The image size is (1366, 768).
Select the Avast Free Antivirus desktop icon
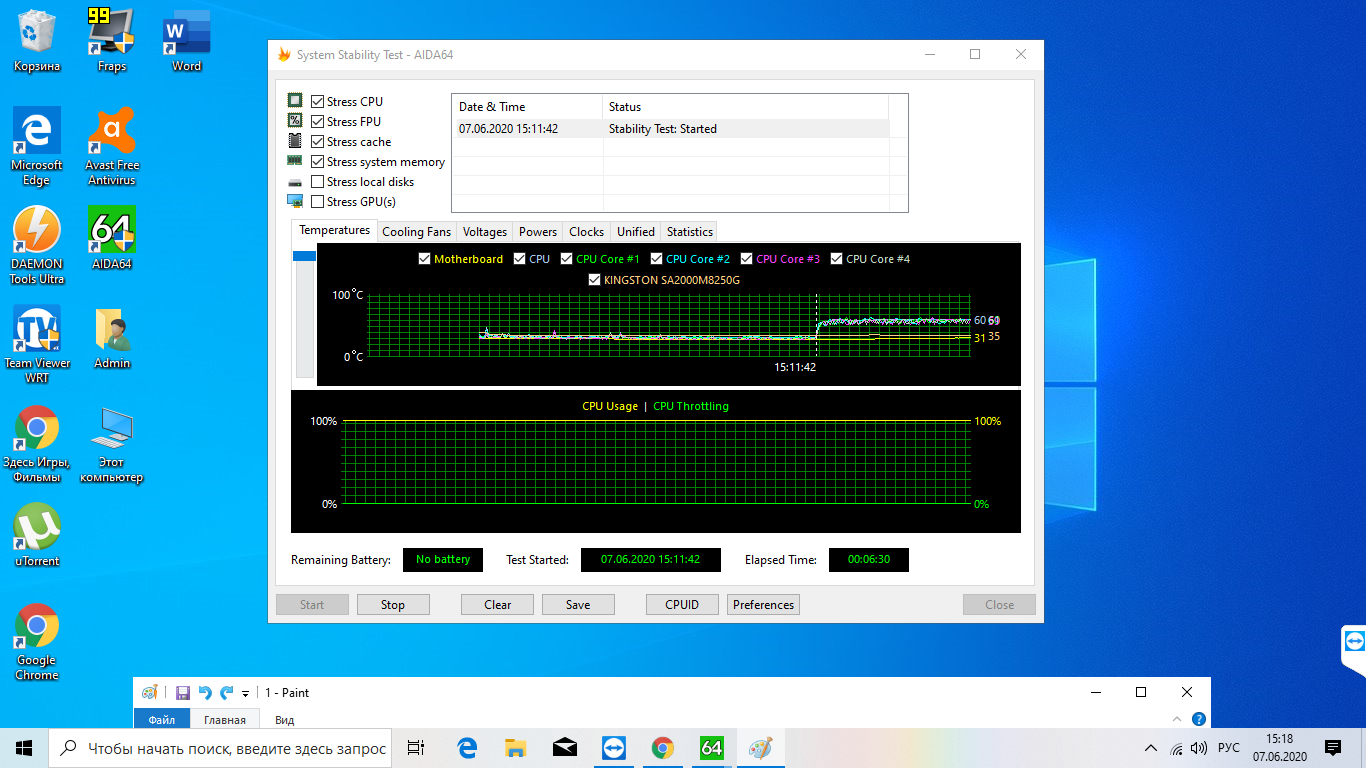pos(112,146)
